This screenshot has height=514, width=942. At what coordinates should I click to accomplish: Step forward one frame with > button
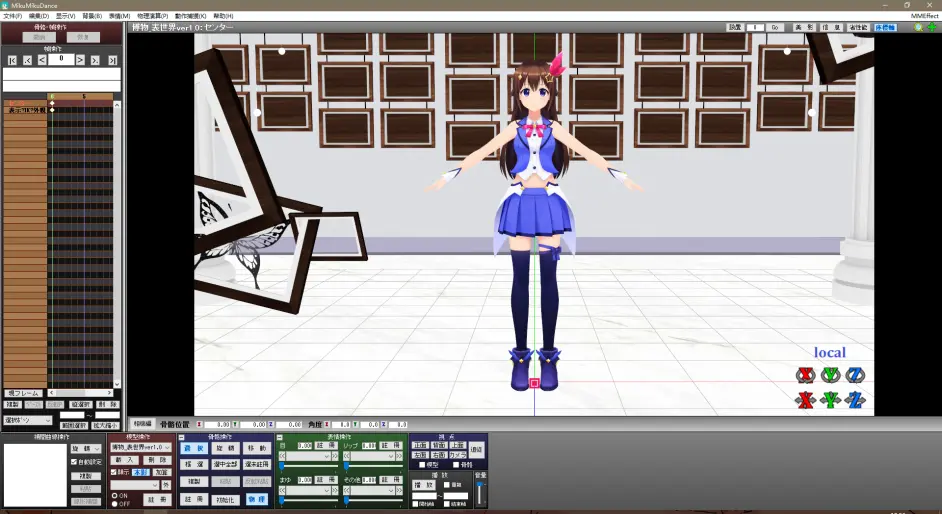coord(80,60)
